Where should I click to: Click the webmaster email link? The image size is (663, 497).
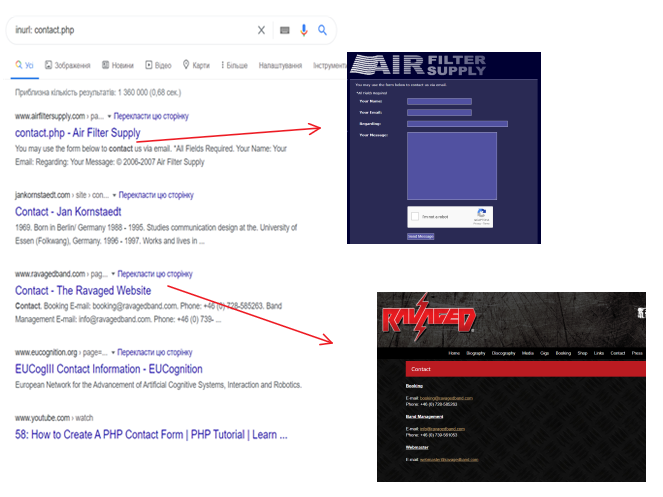point(449,460)
